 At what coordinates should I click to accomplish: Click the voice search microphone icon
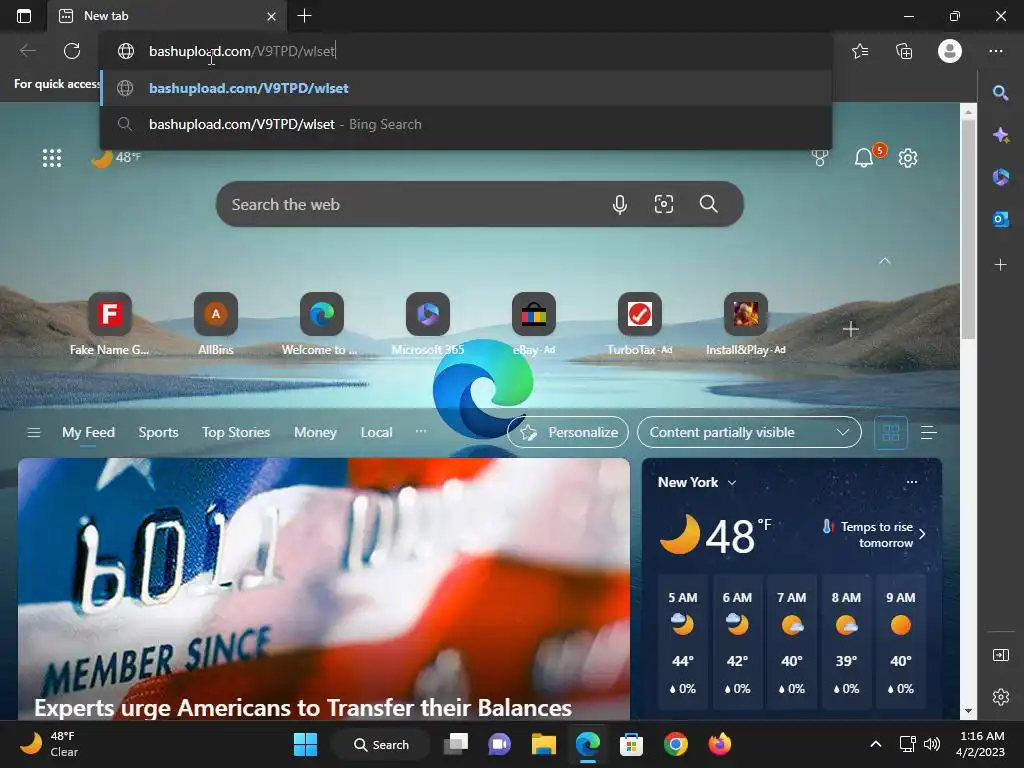620,204
